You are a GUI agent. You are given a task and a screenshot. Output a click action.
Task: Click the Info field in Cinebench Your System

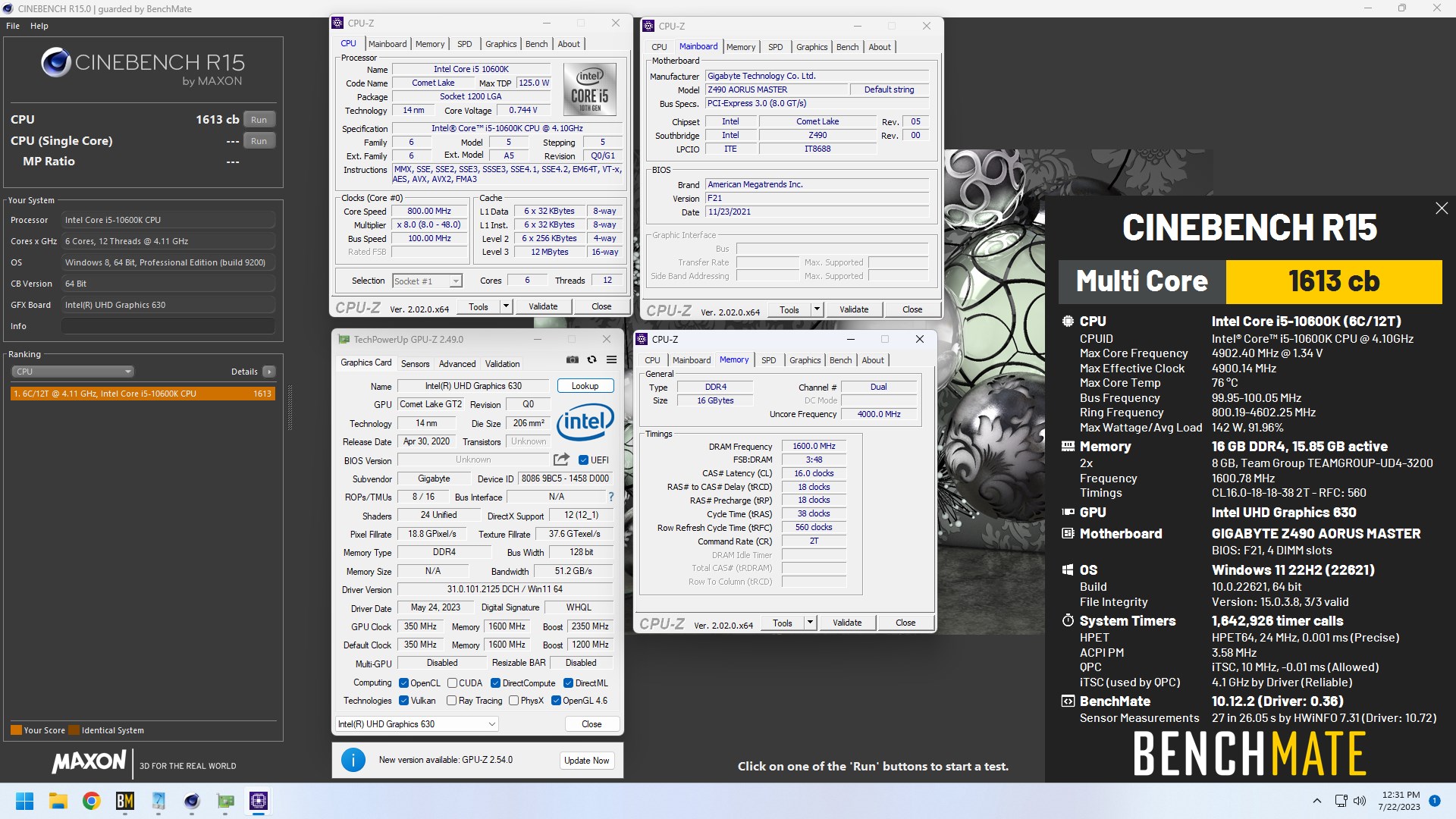168,326
